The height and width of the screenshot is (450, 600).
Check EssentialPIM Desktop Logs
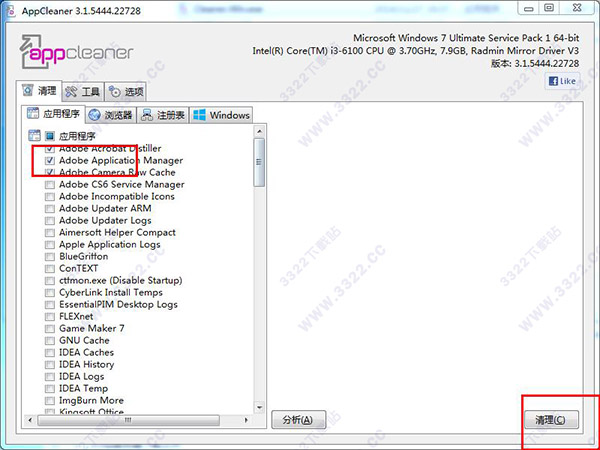point(50,305)
